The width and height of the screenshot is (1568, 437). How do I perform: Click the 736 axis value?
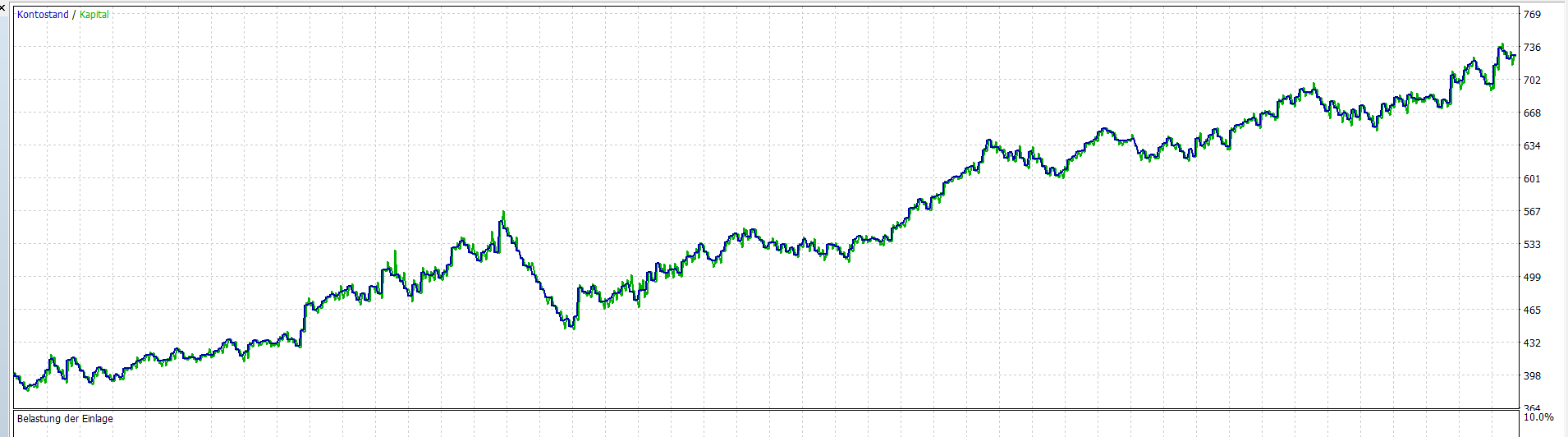tap(1532, 48)
